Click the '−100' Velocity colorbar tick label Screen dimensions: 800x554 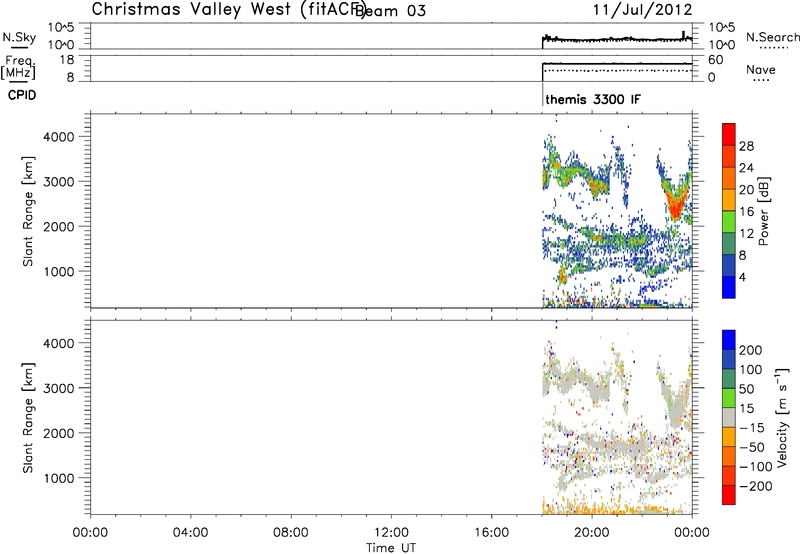click(x=756, y=467)
